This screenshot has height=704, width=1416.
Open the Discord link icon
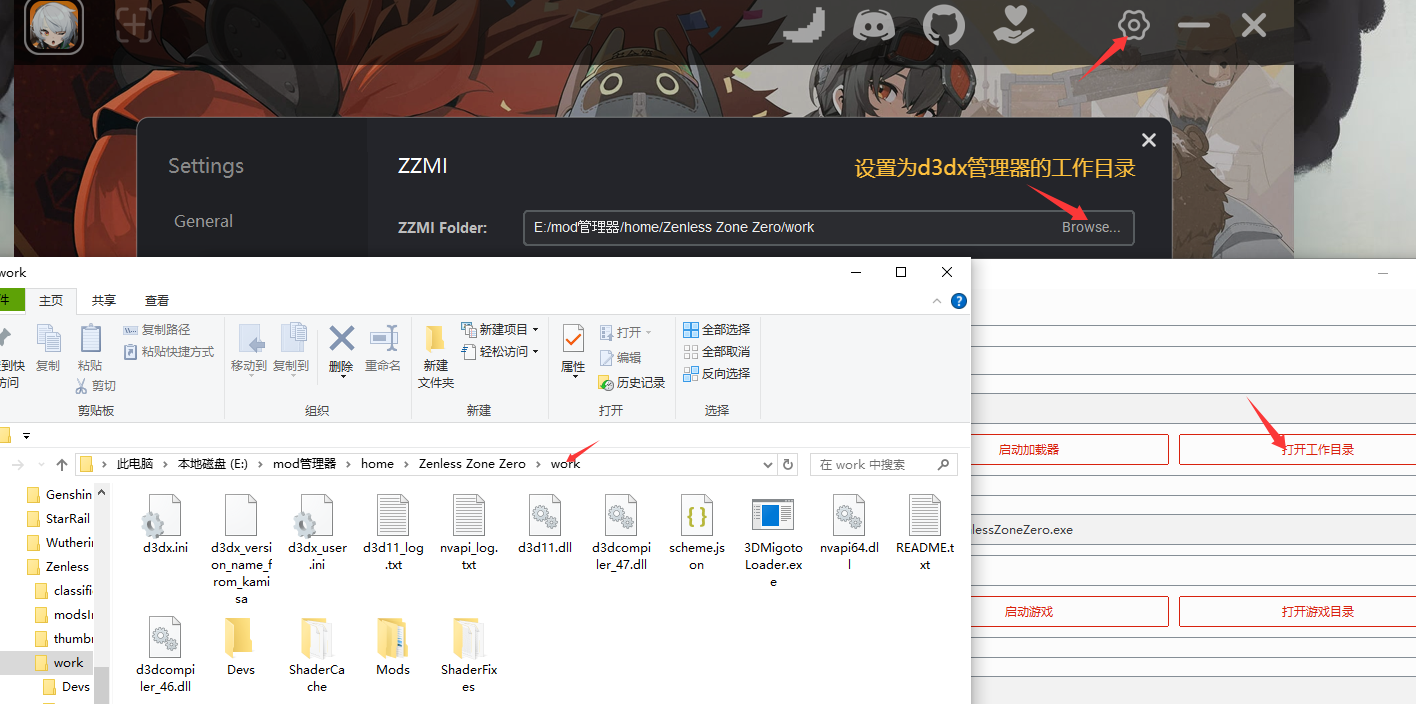873,25
